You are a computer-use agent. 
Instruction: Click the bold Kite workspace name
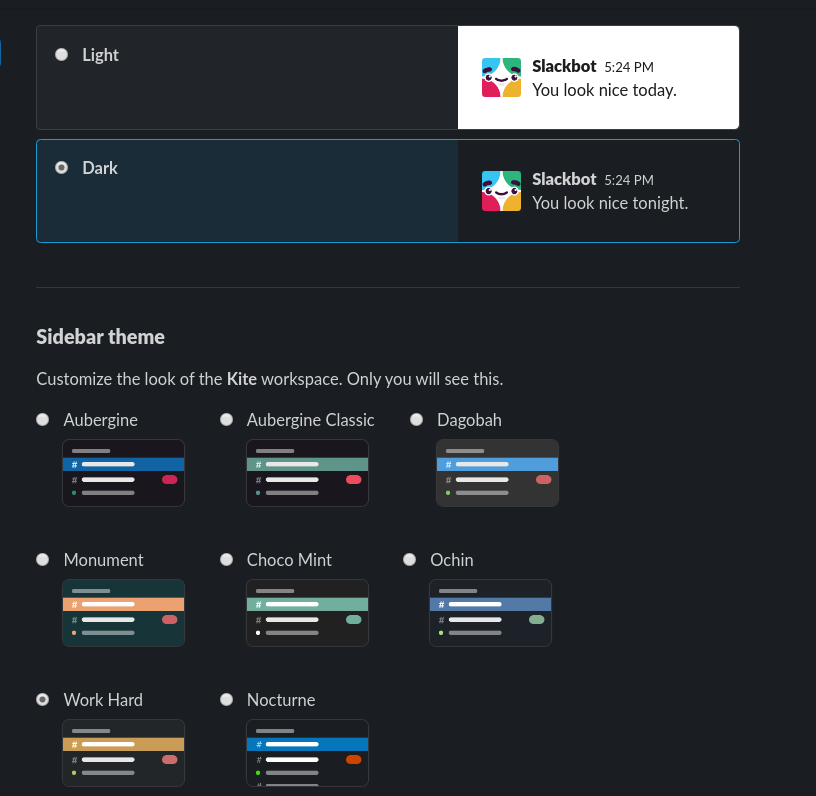click(241, 379)
